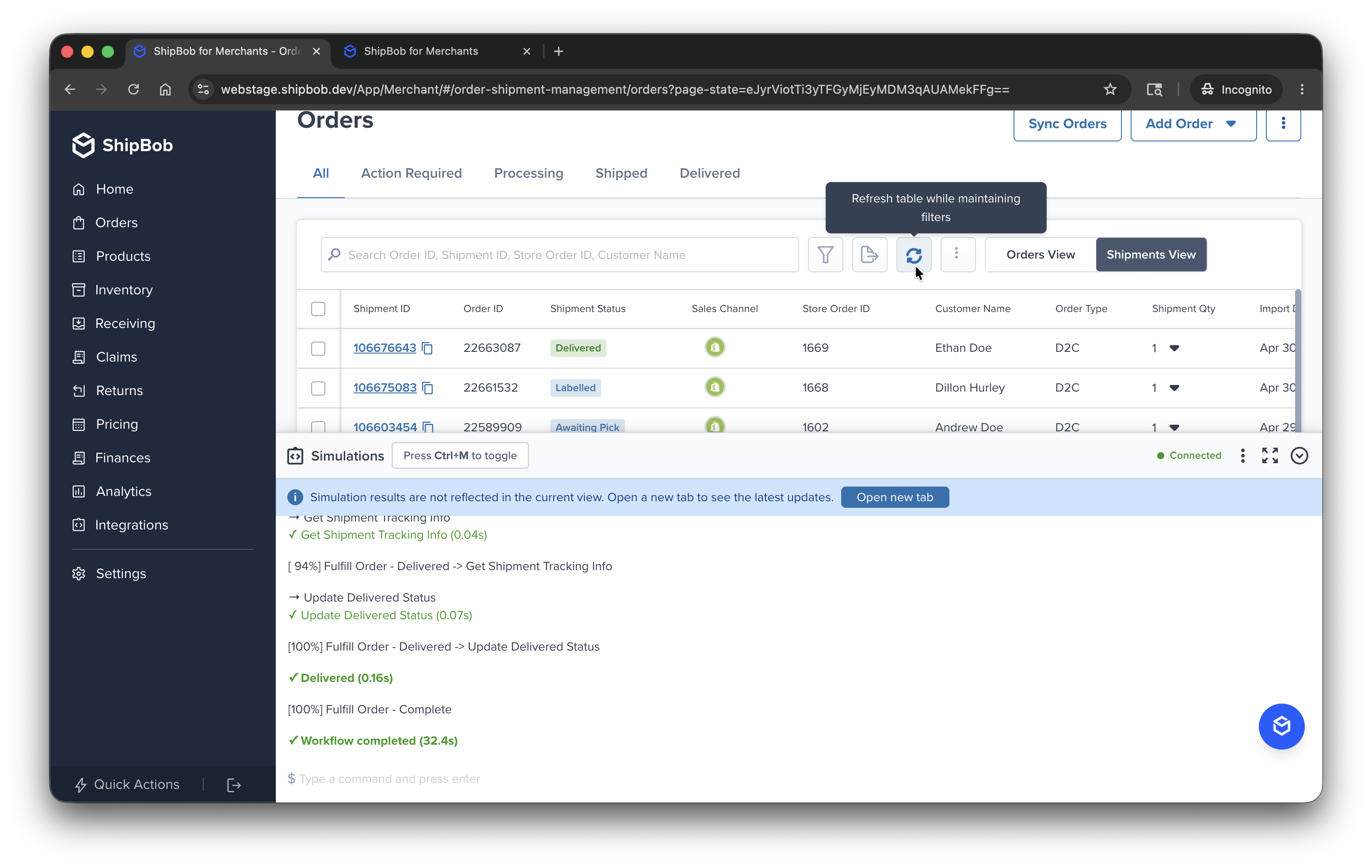The width and height of the screenshot is (1372, 868).
Task: Open table more-options kebab beside refresh
Action: (x=957, y=255)
